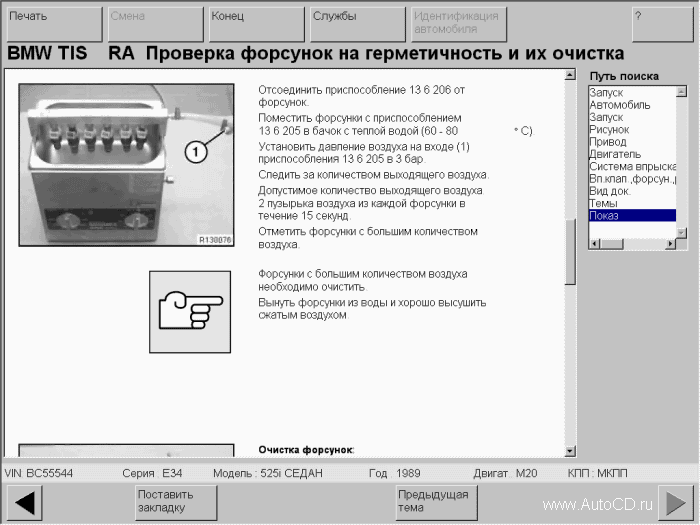Select Привод in search path list

click(x=608, y=142)
